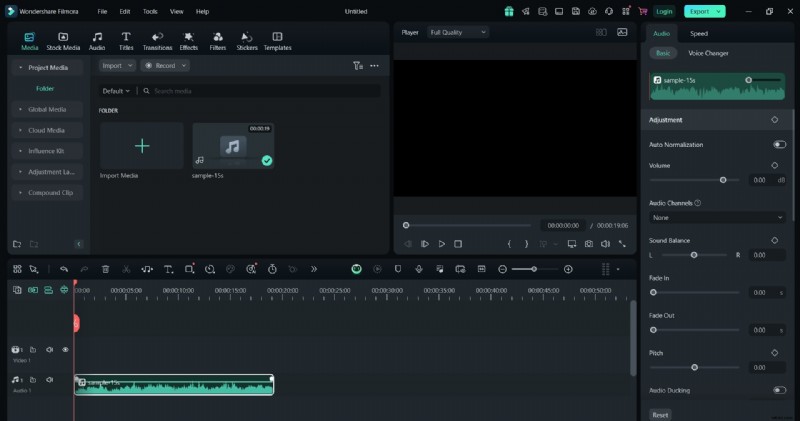
Task: Click the gift icon in title bar
Action: pyautogui.click(x=509, y=11)
